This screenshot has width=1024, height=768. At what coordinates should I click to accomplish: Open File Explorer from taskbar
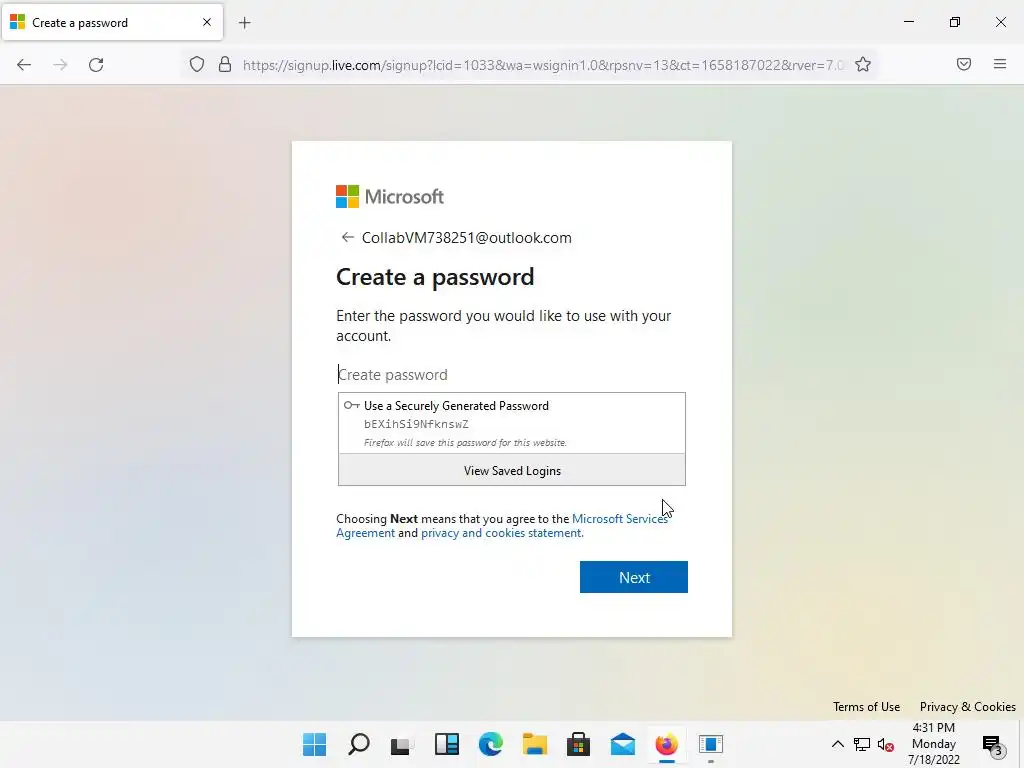[534, 744]
